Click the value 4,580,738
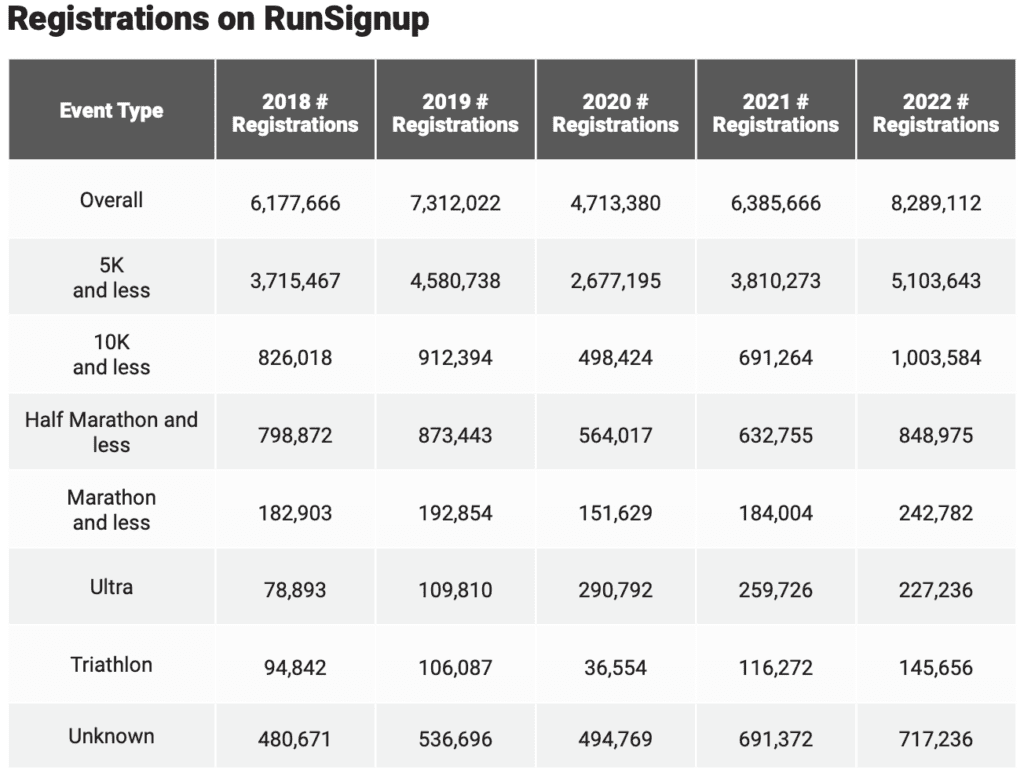The height and width of the screenshot is (777, 1024). point(455,281)
